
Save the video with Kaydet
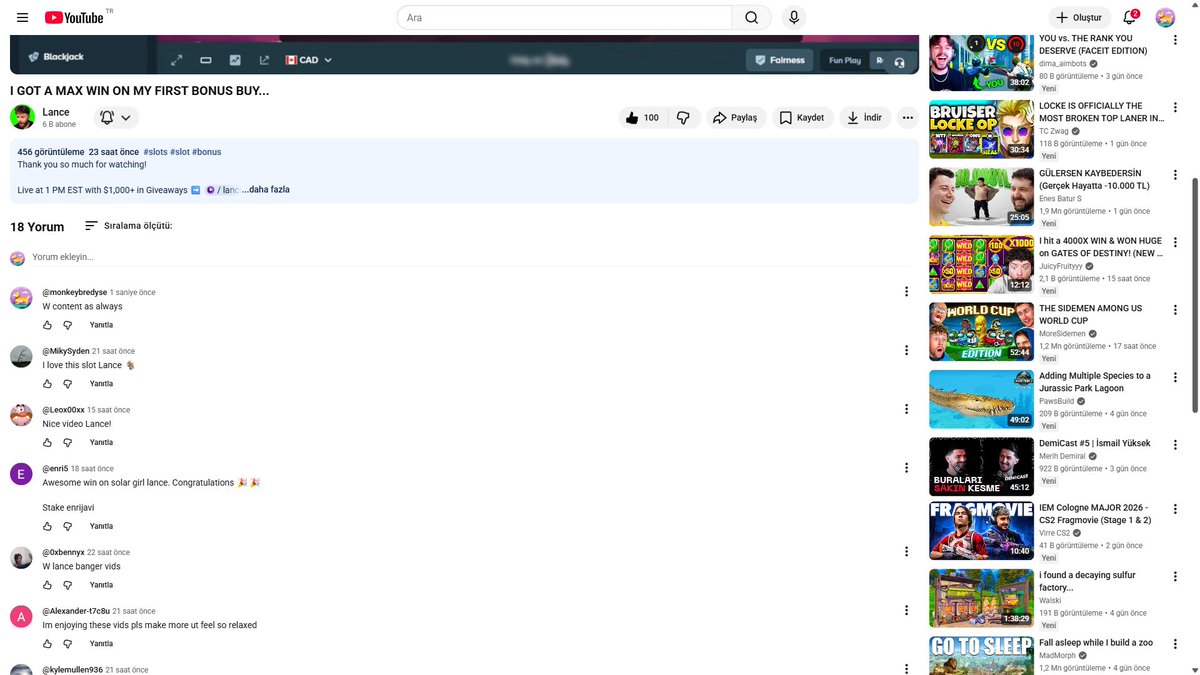click(802, 117)
